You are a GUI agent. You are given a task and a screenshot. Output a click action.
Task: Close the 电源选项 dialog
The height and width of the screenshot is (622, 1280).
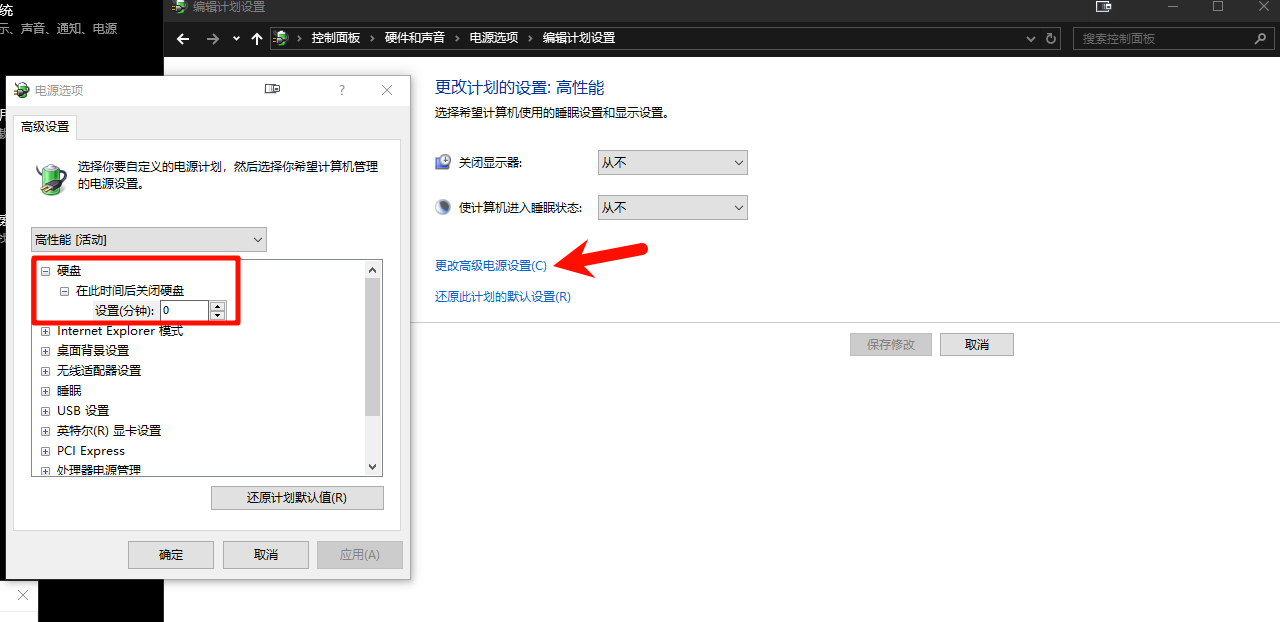(387, 90)
